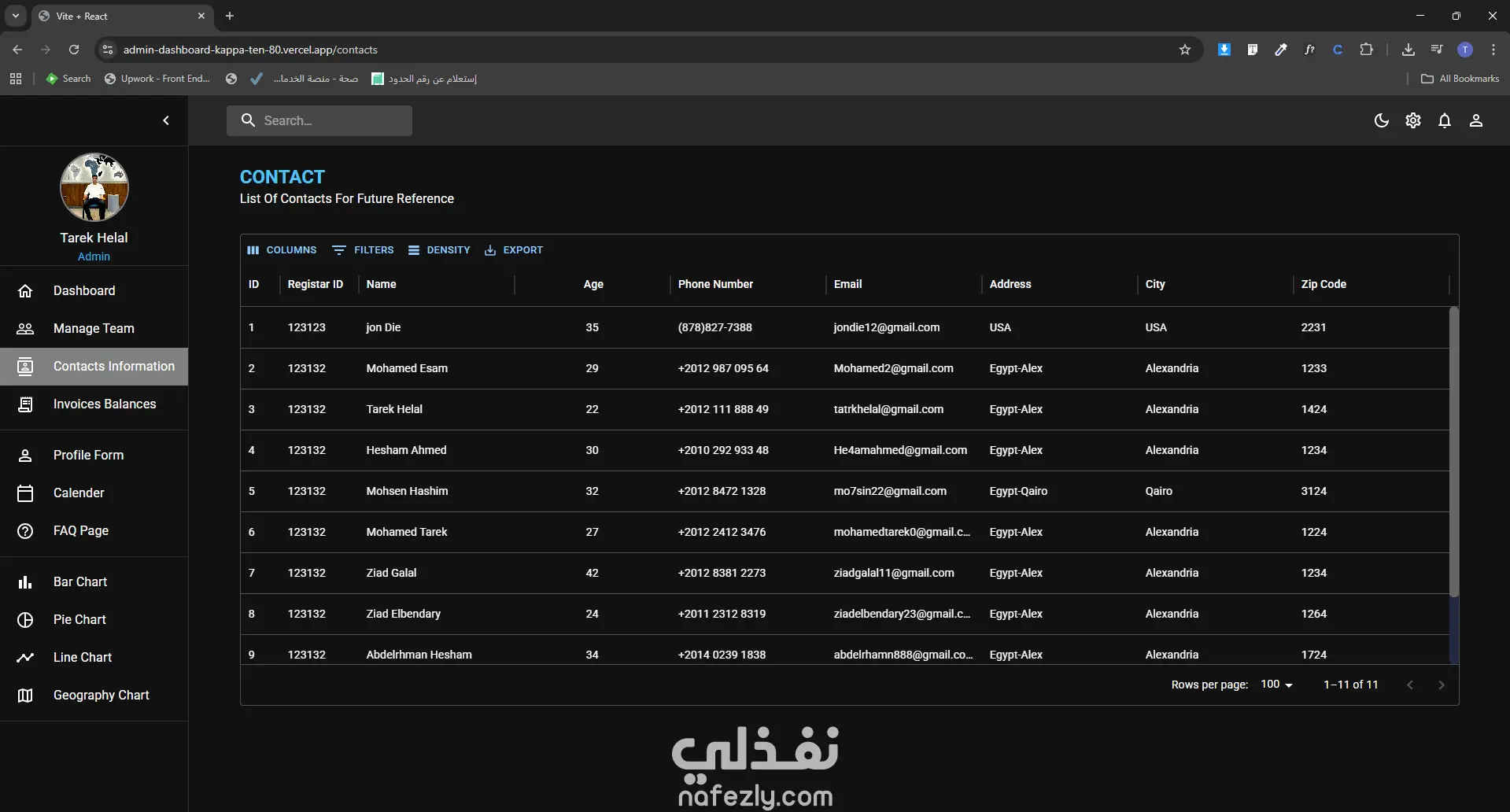
Task: Toggle dark mode with the moon icon
Action: pyautogui.click(x=1382, y=120)
